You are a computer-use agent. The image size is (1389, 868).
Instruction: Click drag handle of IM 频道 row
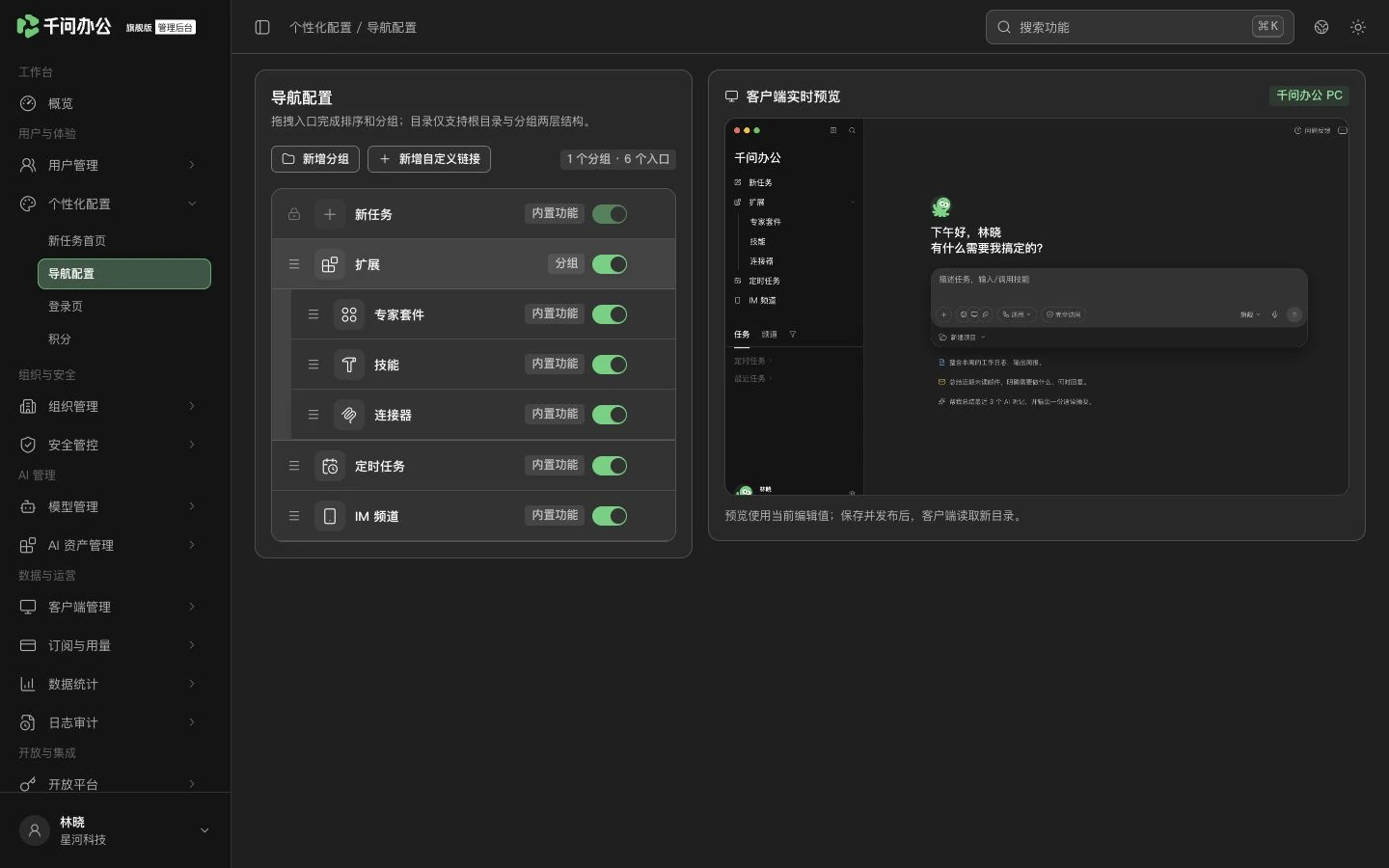tap(294, 516)
